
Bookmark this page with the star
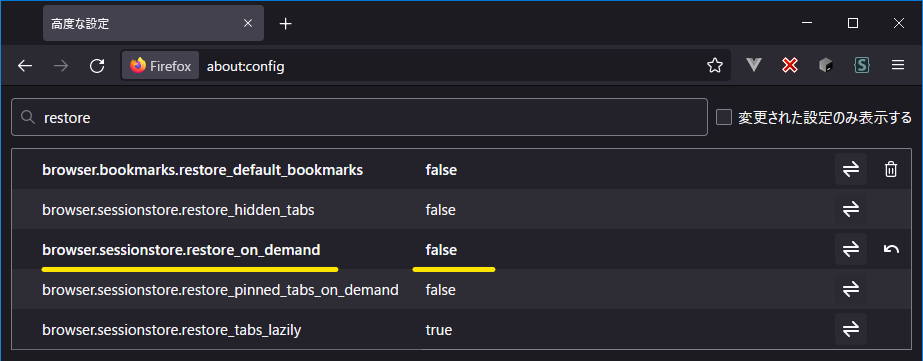(x=715, y=65)
